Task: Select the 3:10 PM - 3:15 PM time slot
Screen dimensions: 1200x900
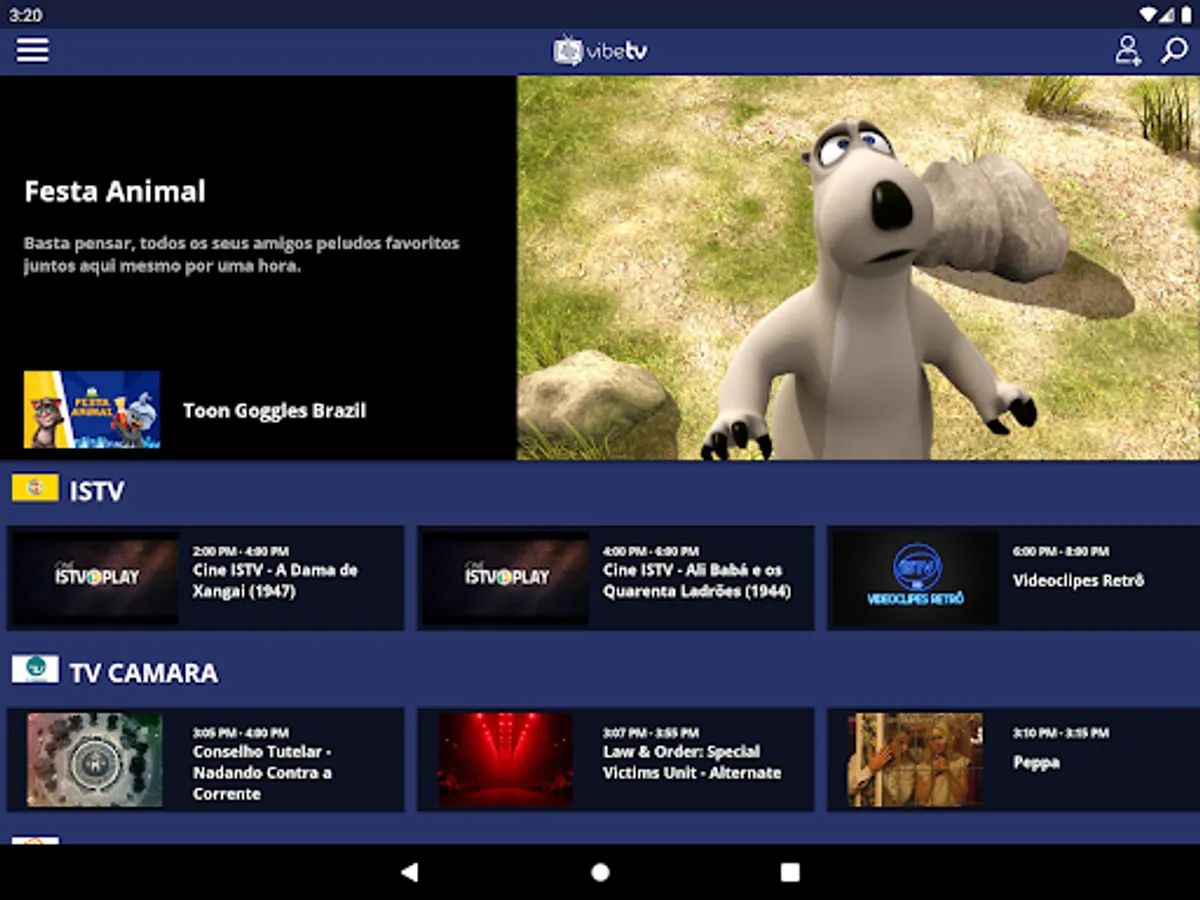Action: 1060,733
